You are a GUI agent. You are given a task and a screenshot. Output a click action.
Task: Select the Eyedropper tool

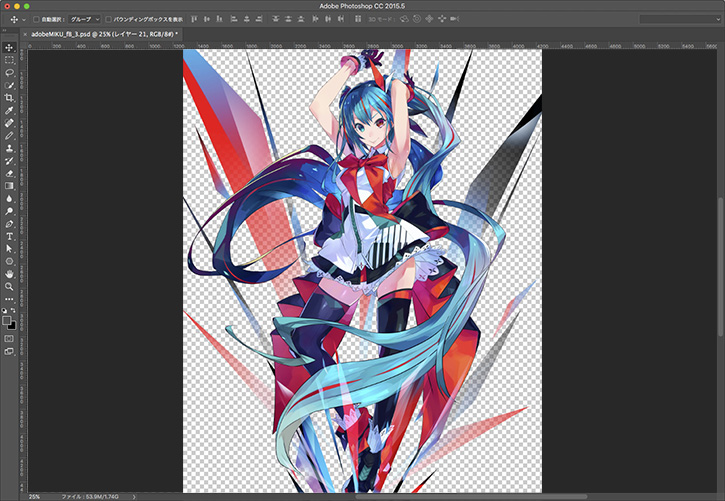9,110
